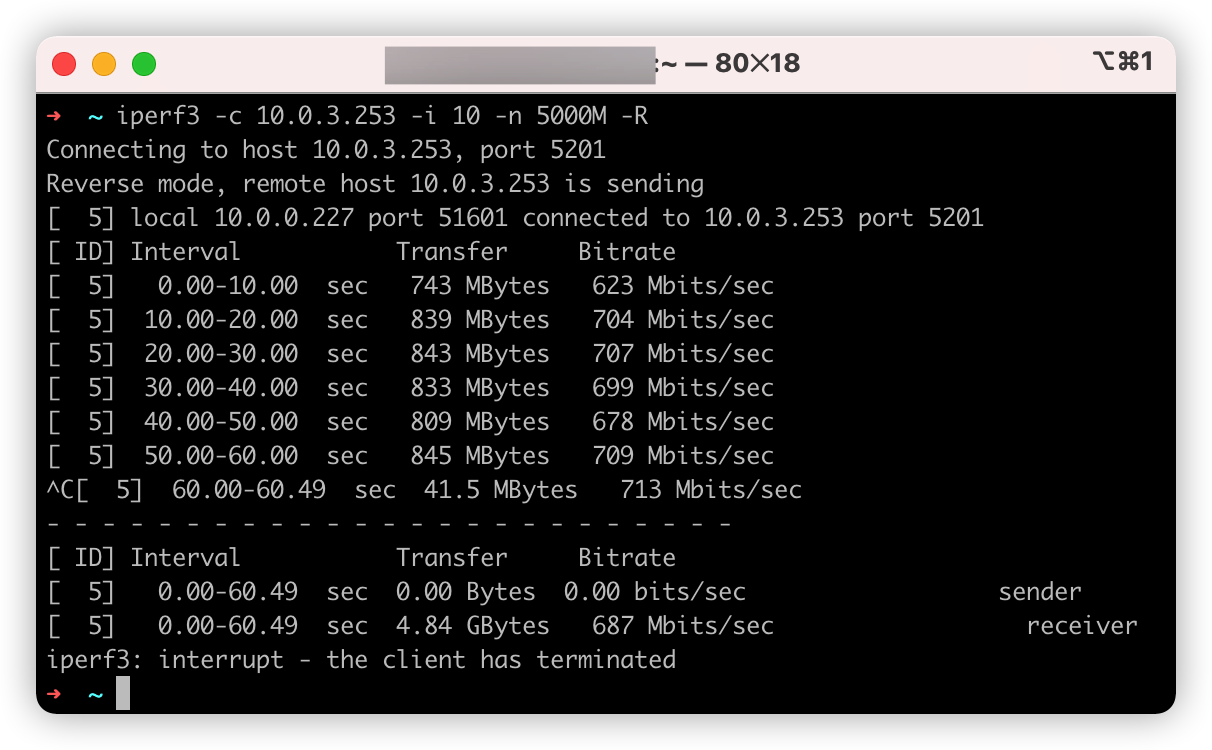Click the "Connecting to host" output line
This screenshot has width=1212, height=750.
pyautogui.click(x=326, y=150)
